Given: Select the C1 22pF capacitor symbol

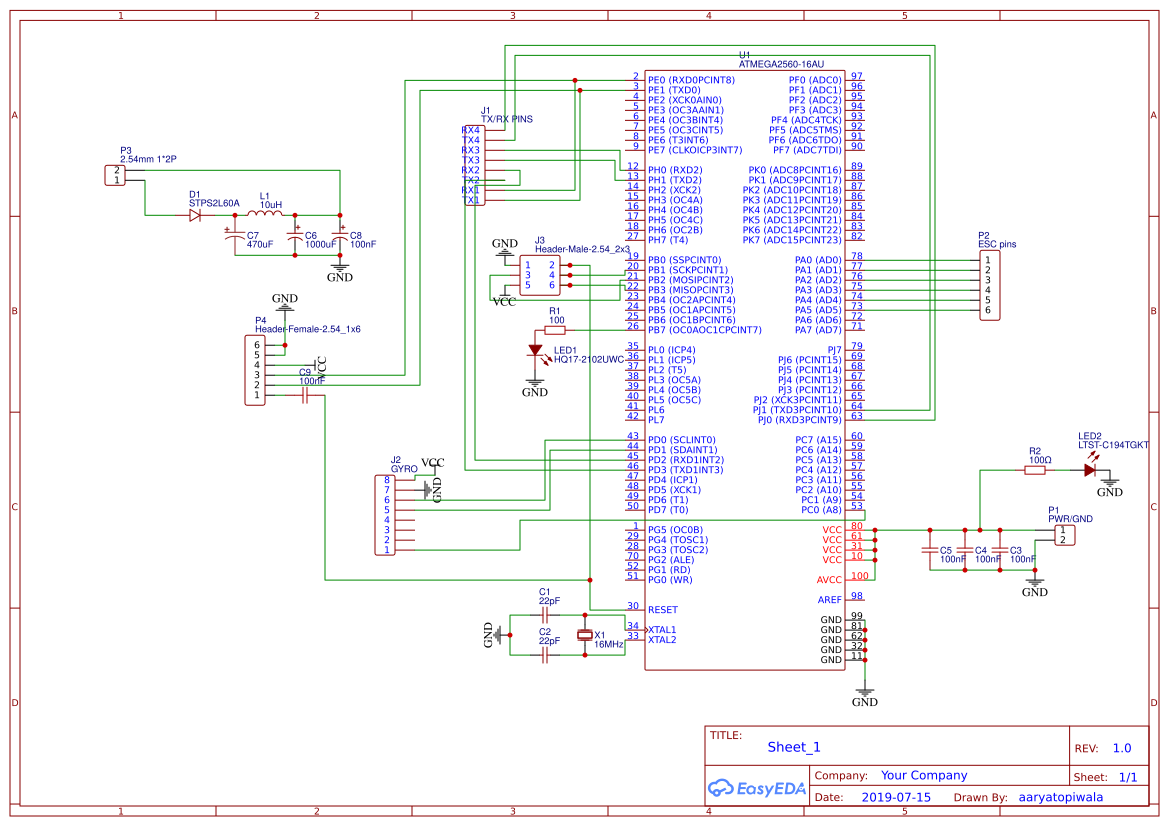Looking at the screenshot, I should click(544, 616).
